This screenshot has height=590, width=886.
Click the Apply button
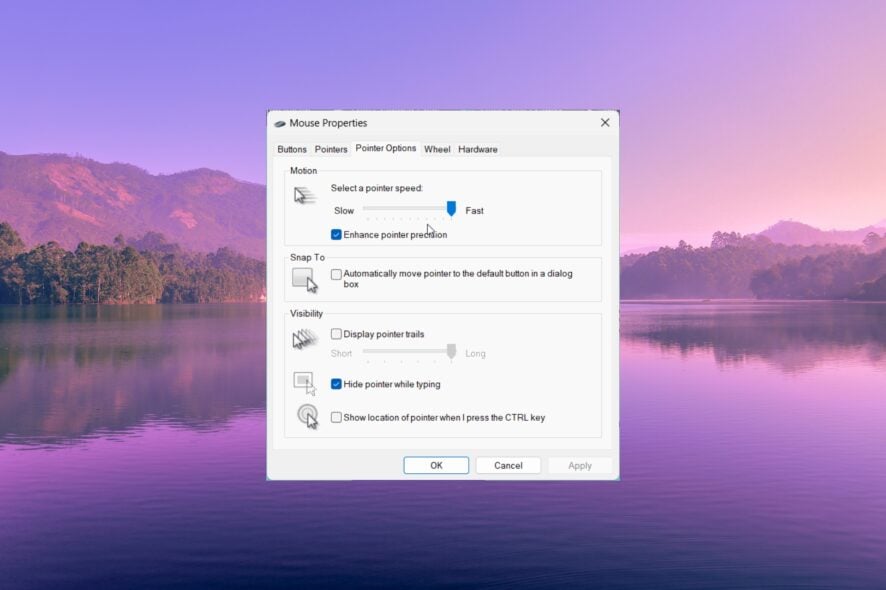pyautogui.click(x=580, y=465)
